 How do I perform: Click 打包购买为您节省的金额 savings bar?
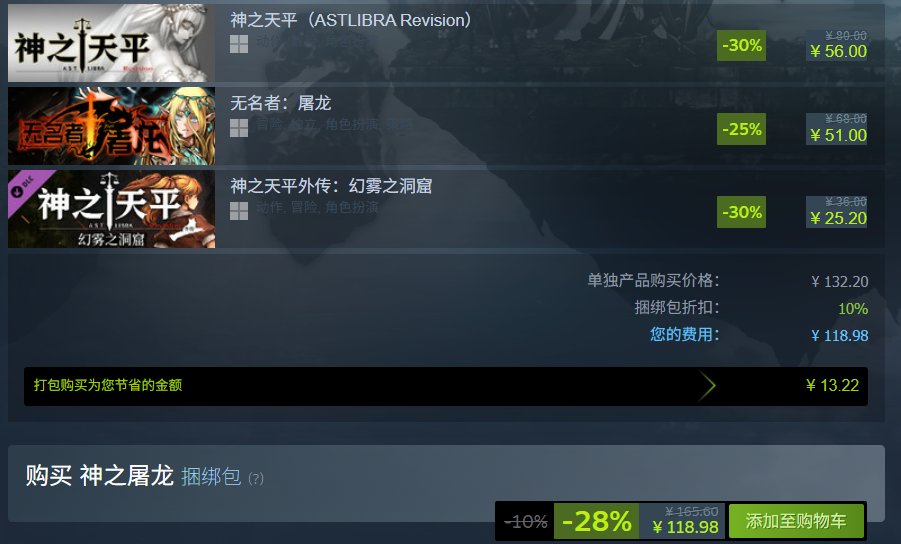pyautogui.click(x=446, y=386)
